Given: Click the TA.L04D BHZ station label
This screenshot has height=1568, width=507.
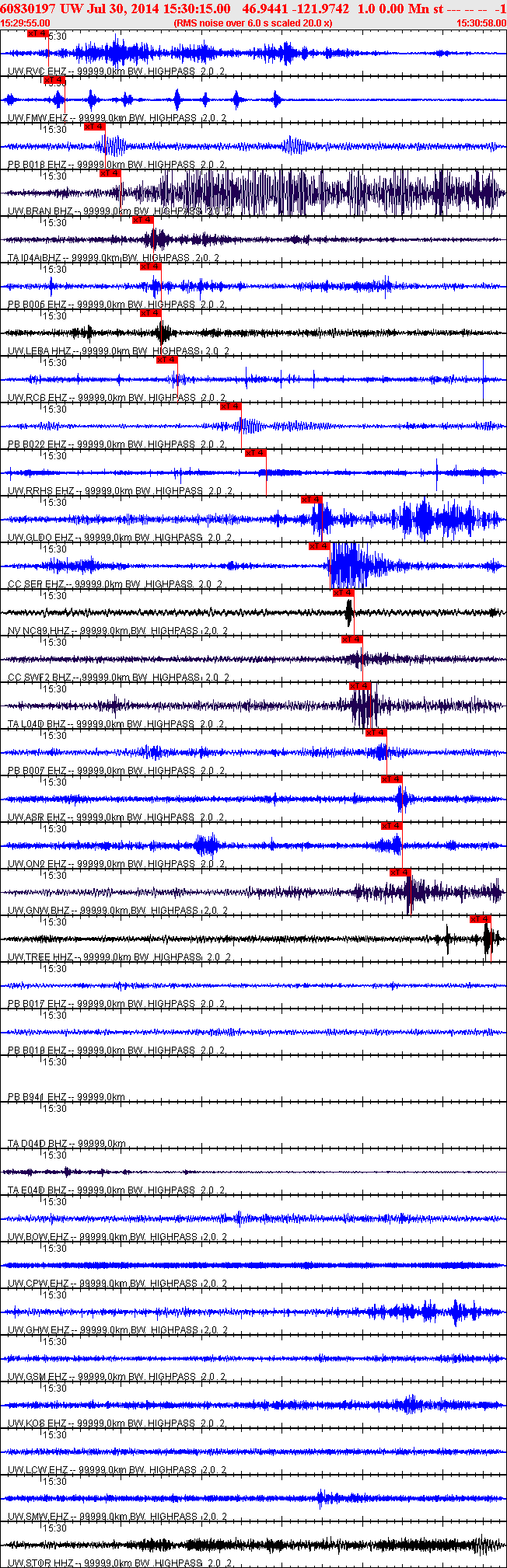Looking at the screenshot, I should tap(37, 724).
